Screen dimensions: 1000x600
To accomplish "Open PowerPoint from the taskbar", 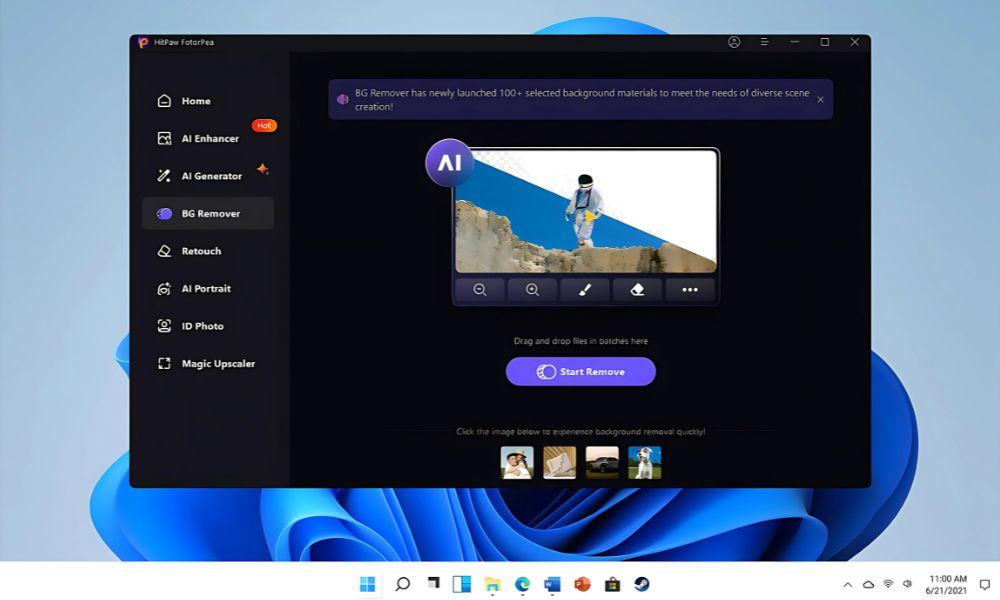I will pyautogui.click(x=582, y=584).
